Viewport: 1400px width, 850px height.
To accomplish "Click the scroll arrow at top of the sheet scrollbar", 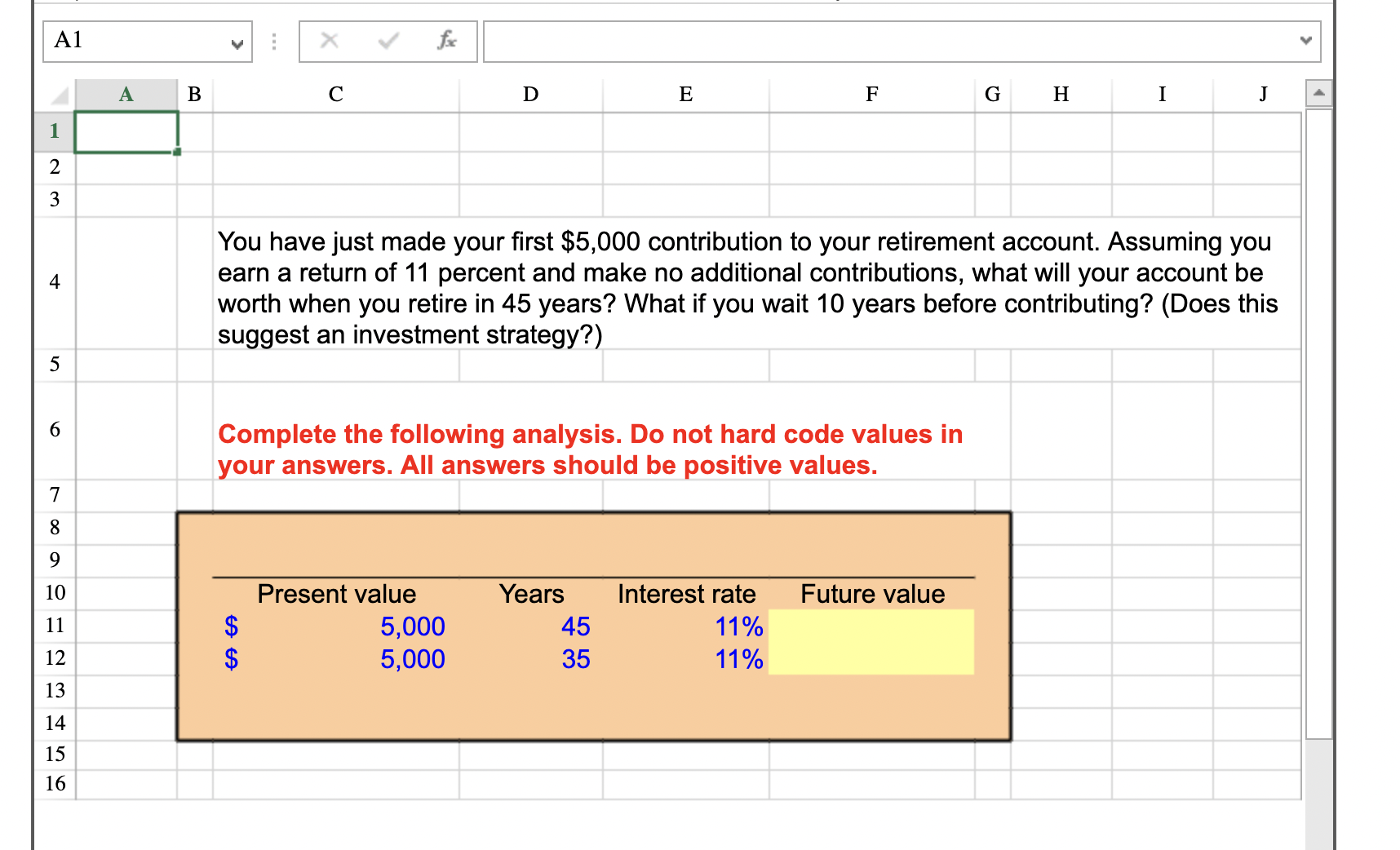I will [1320, 94].
